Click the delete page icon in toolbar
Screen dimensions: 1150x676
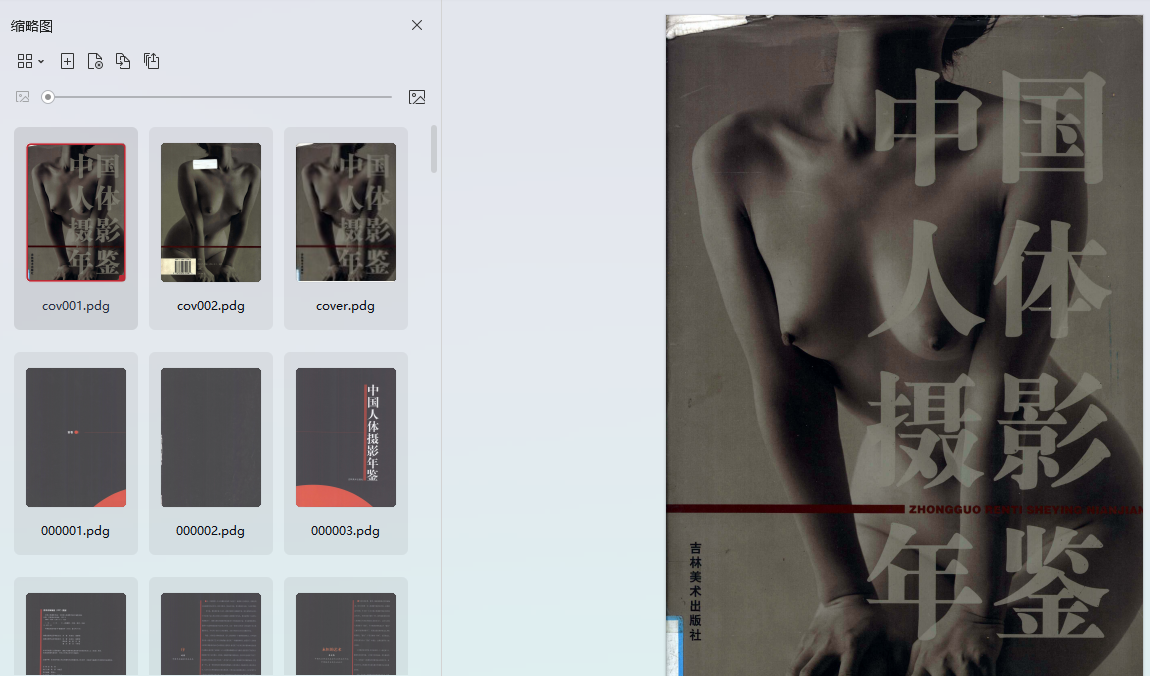coord(95,61)
